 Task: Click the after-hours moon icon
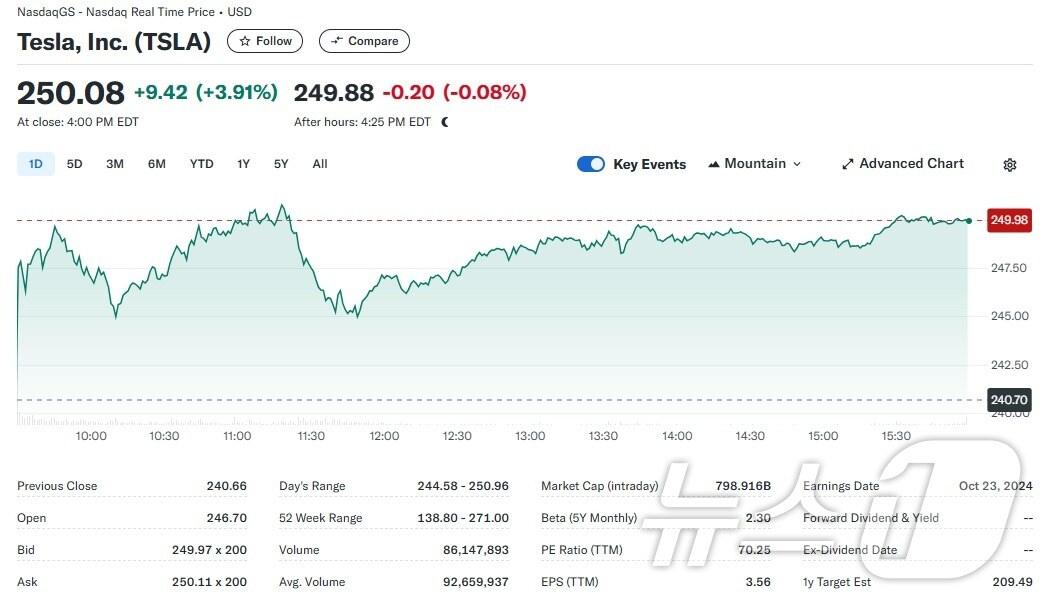pyautogui.click(x=445, y=122)
